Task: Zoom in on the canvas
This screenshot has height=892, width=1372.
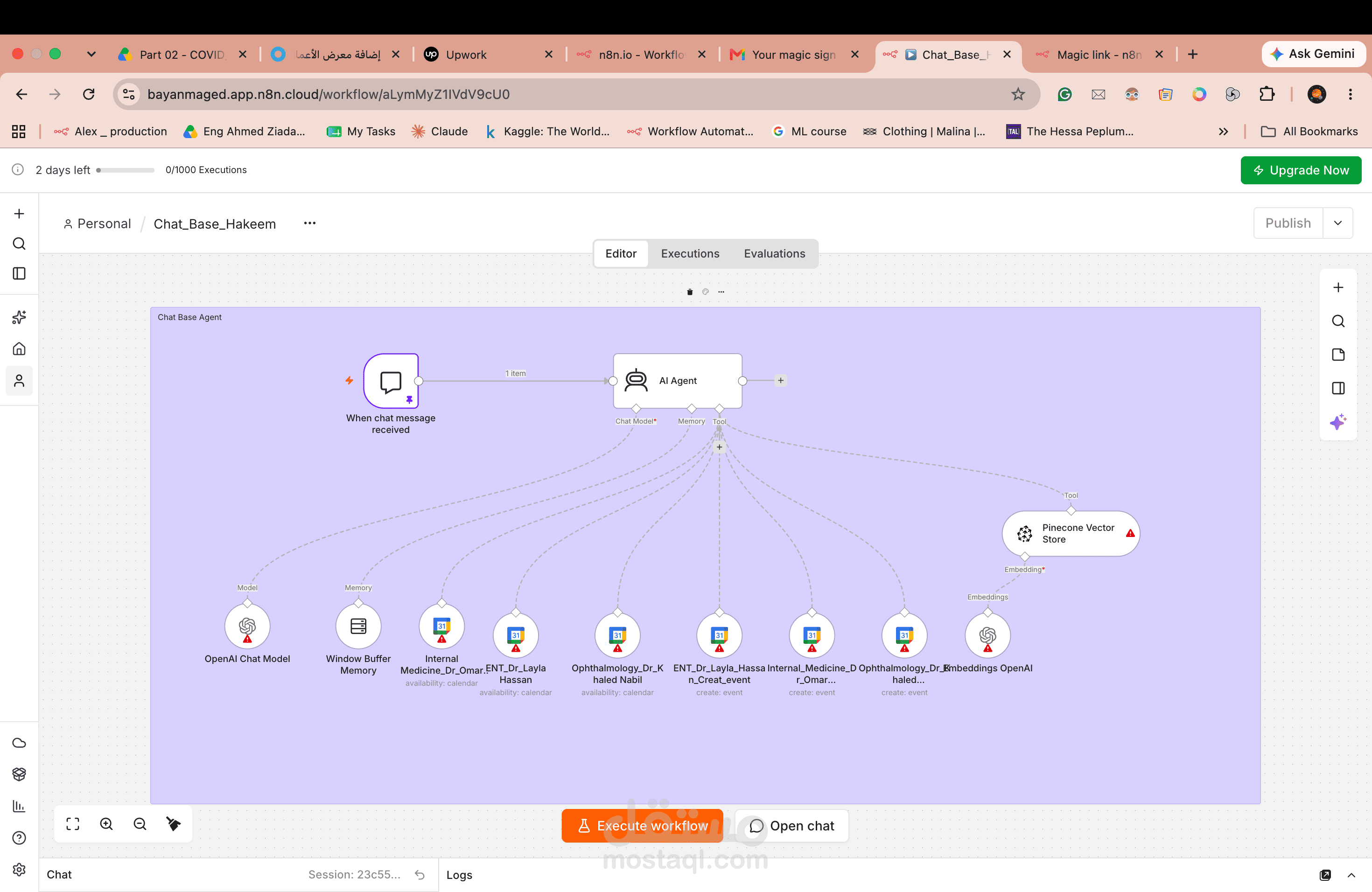Action: (x=107, y=824)
